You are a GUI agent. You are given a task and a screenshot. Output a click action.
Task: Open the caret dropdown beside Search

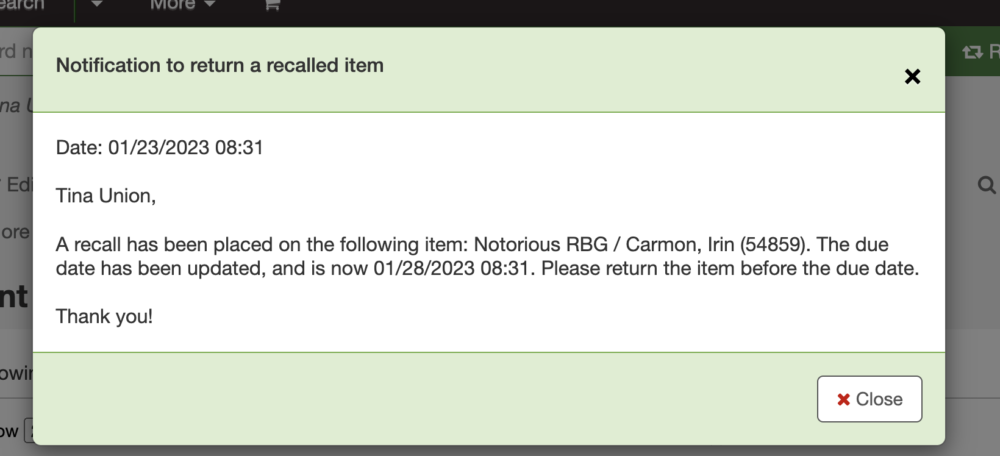pyautogui.click(x=96, y=5)
